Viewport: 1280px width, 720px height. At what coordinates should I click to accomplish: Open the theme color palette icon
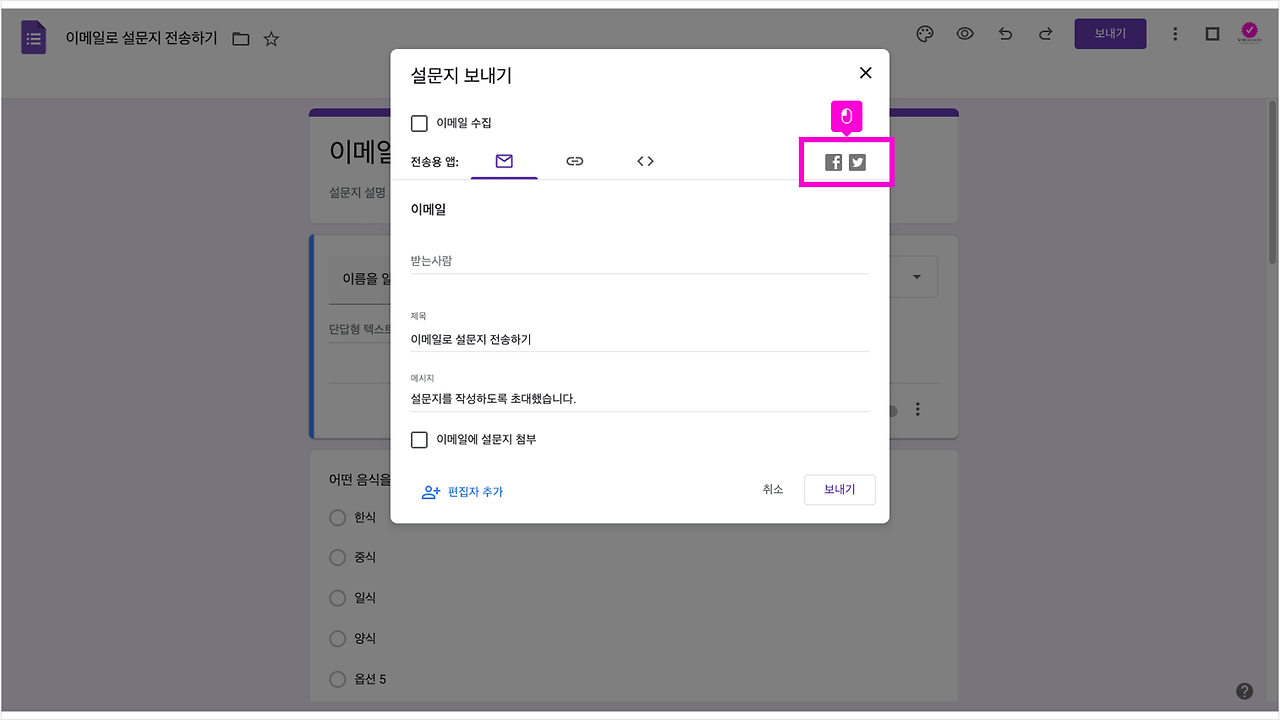pos(924,33)
